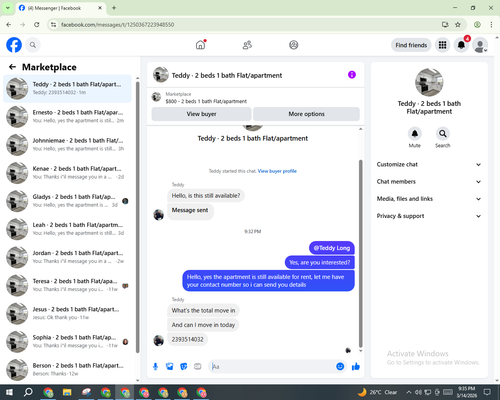Focus the Aa message input field

coord(272,367)
